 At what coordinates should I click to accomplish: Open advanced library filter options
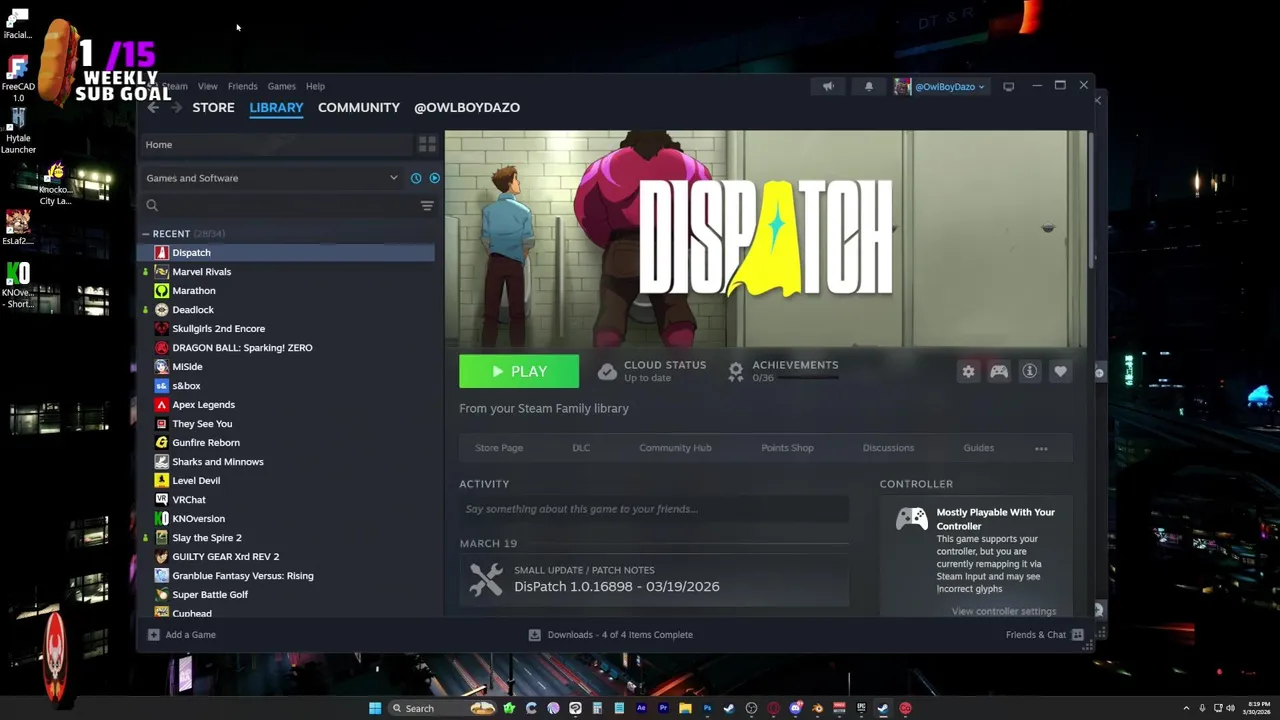(x=427, y=206)
